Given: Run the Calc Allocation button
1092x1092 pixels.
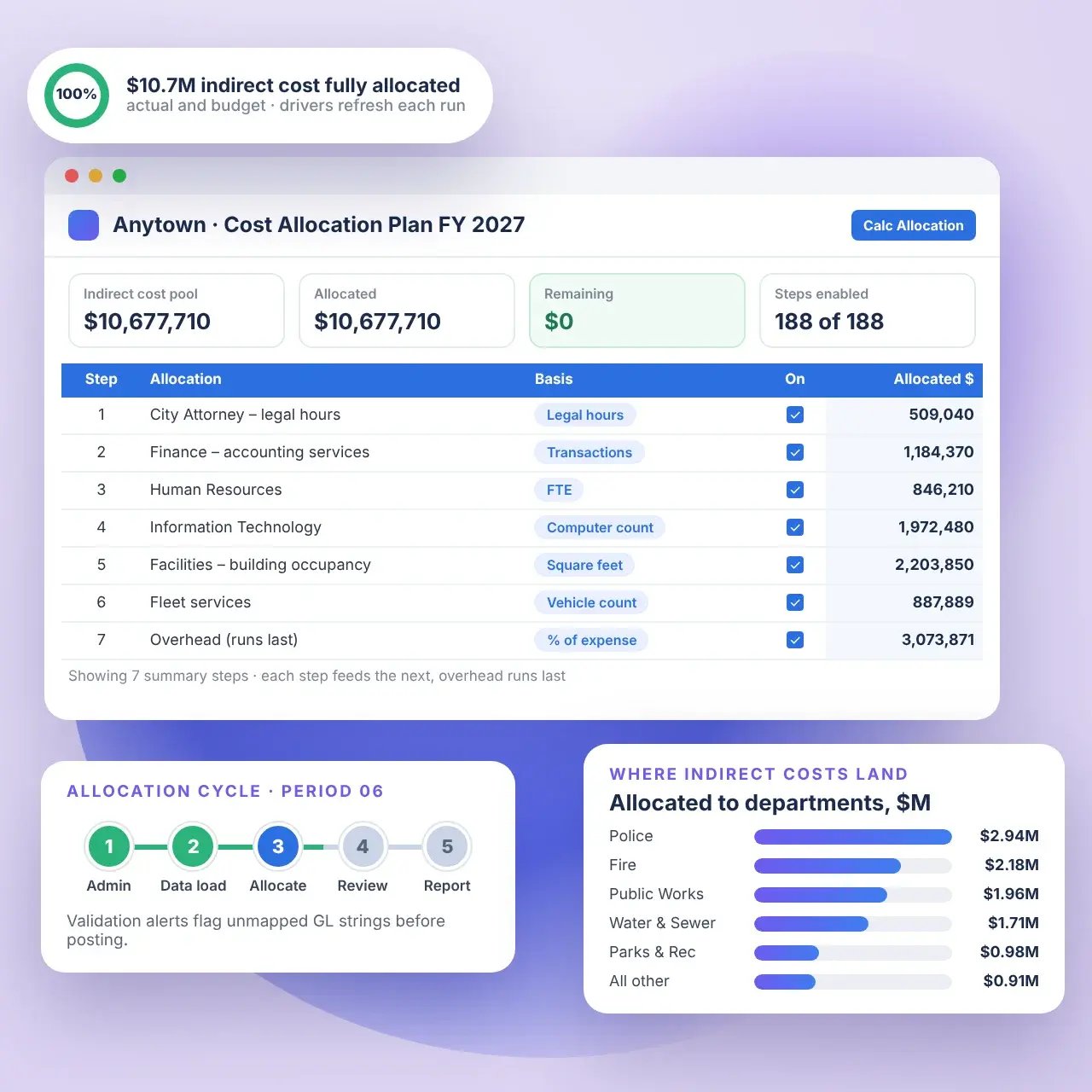Looking at the screenshot, I should pyautogui.click(x=913, y=225).
